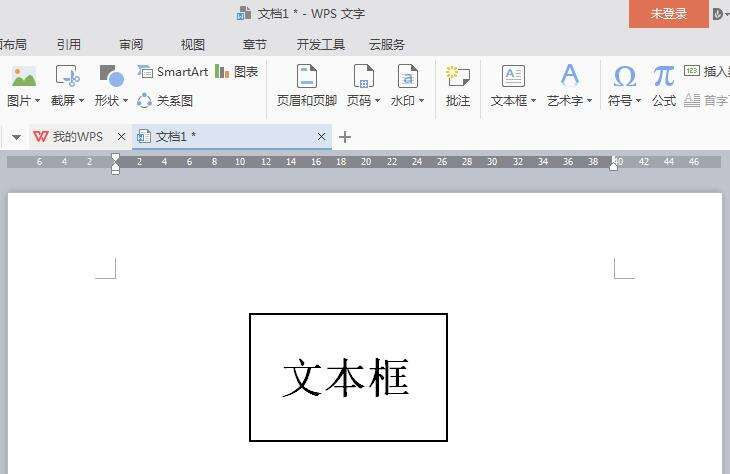The height and width of the screenshot is (474, 730).
Task: Click the 未登录 login button
Action: tap(669, 14)
